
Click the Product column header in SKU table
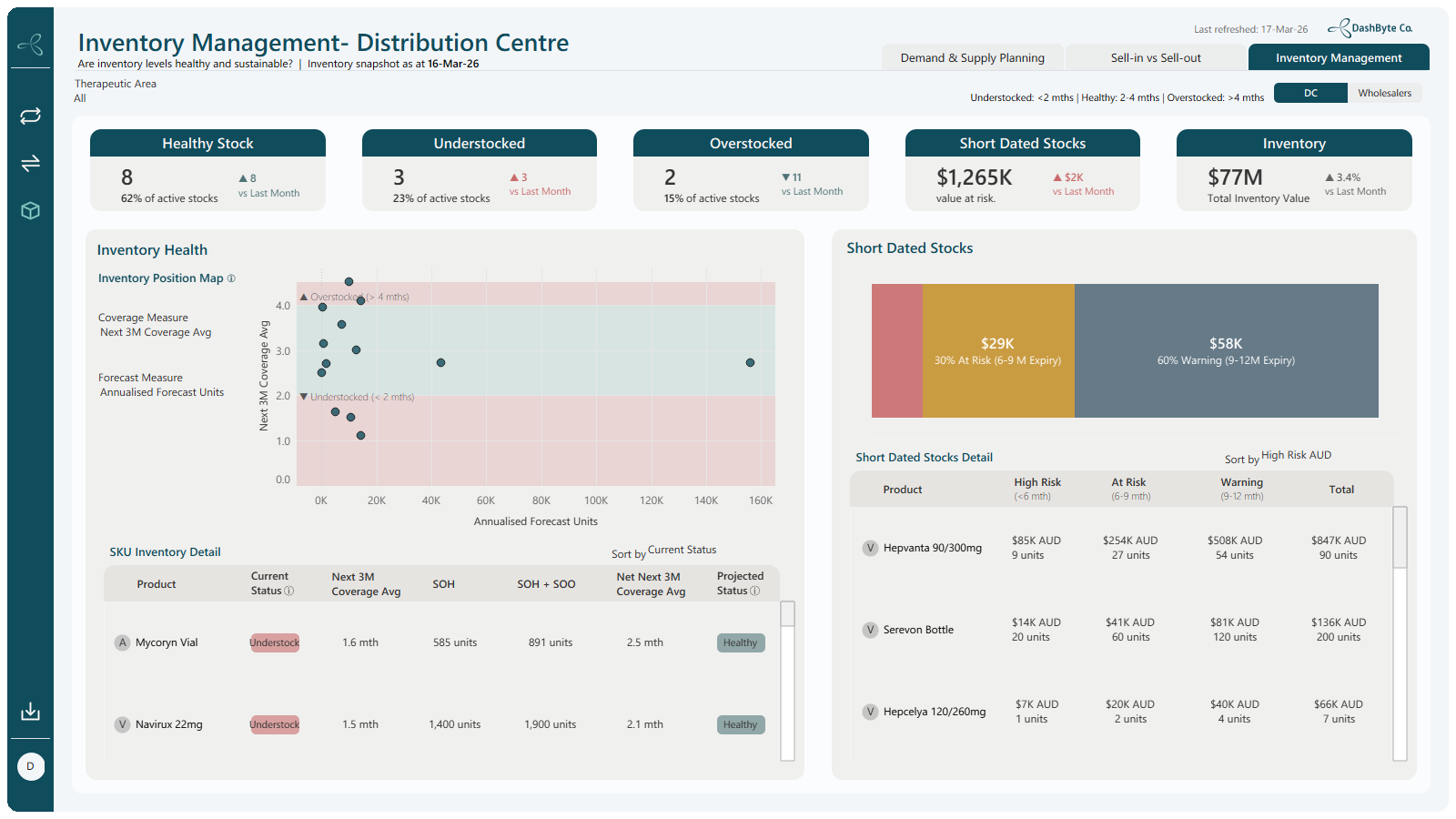coord(157,584)
